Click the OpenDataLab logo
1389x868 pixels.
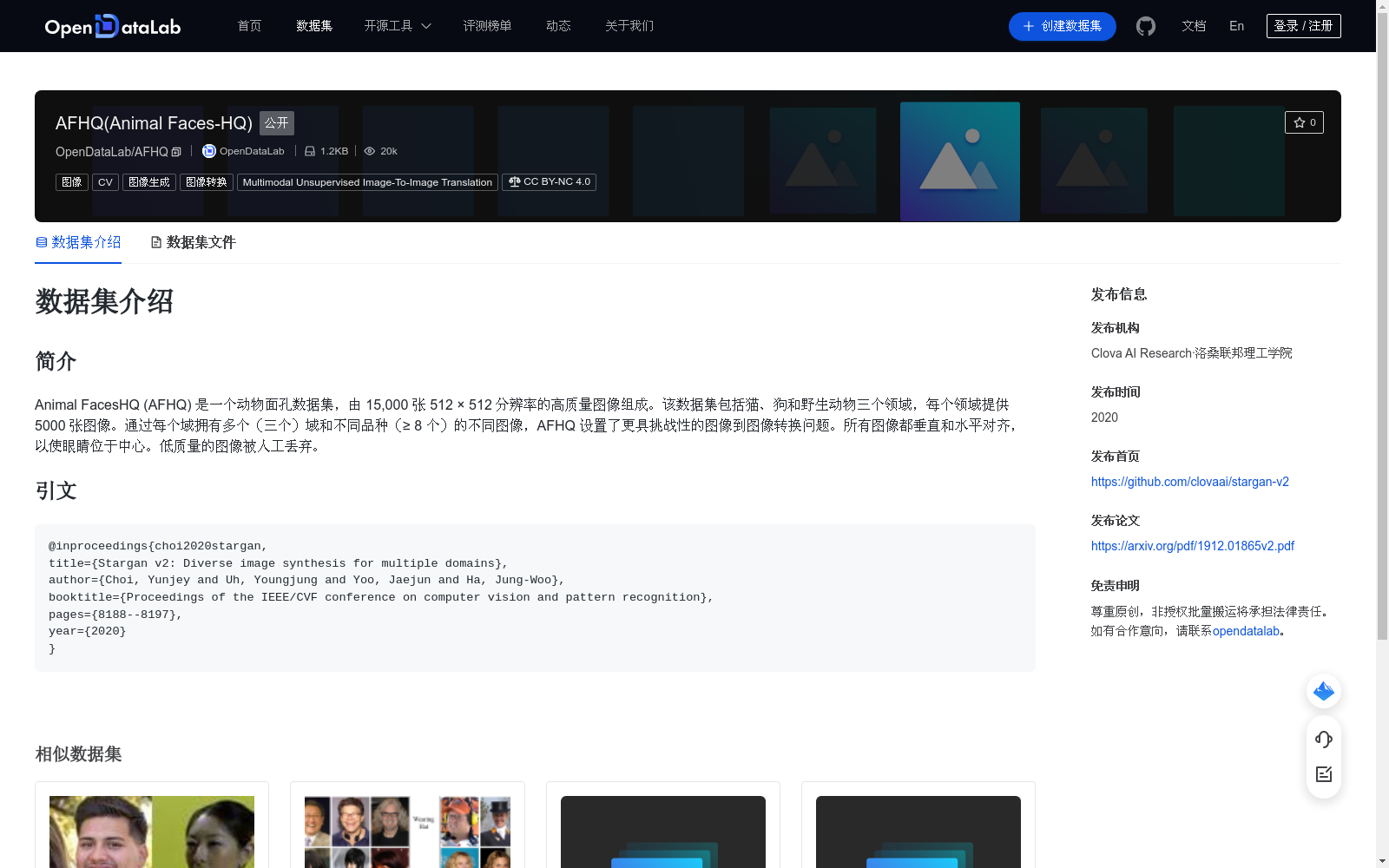point(111,26)
